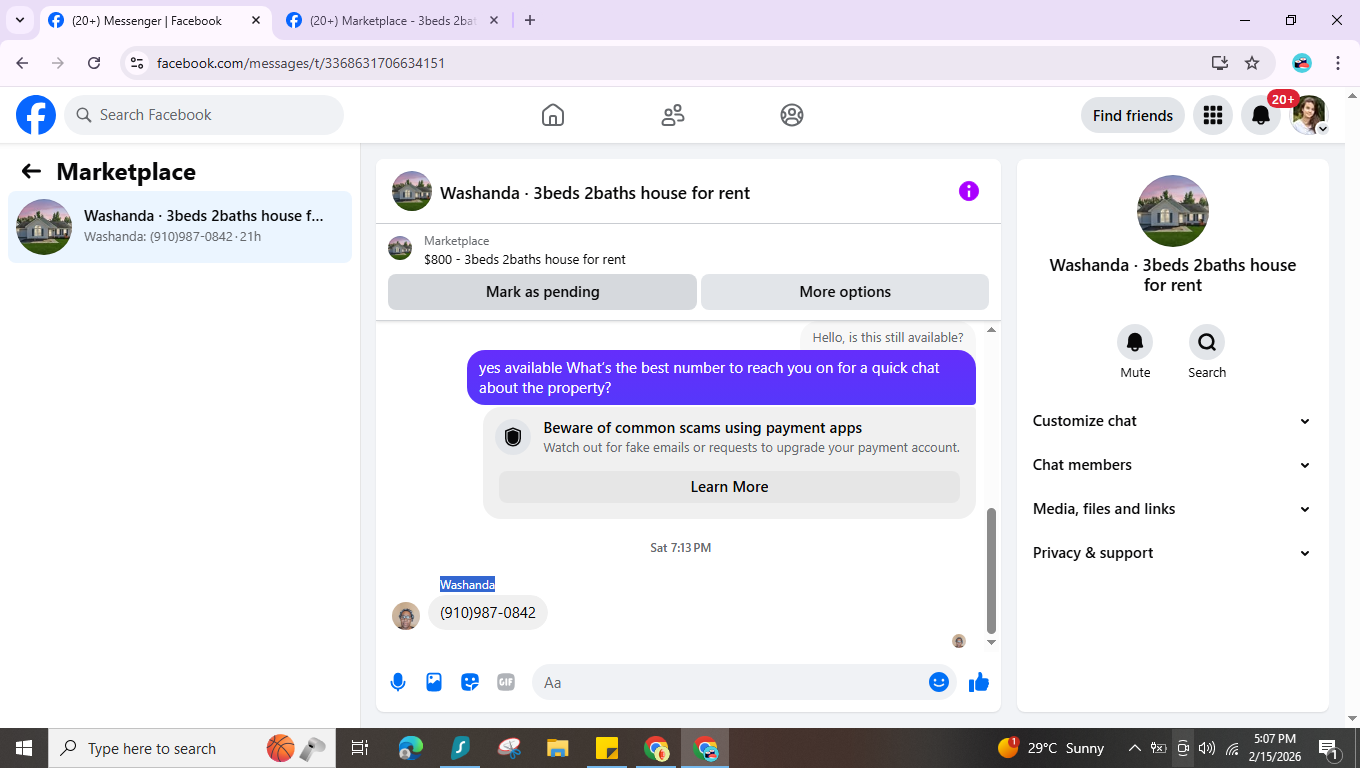Search in conversation magnifier icon
1360x768 pixels.
pyautogui.click(x=1207, y=342)
